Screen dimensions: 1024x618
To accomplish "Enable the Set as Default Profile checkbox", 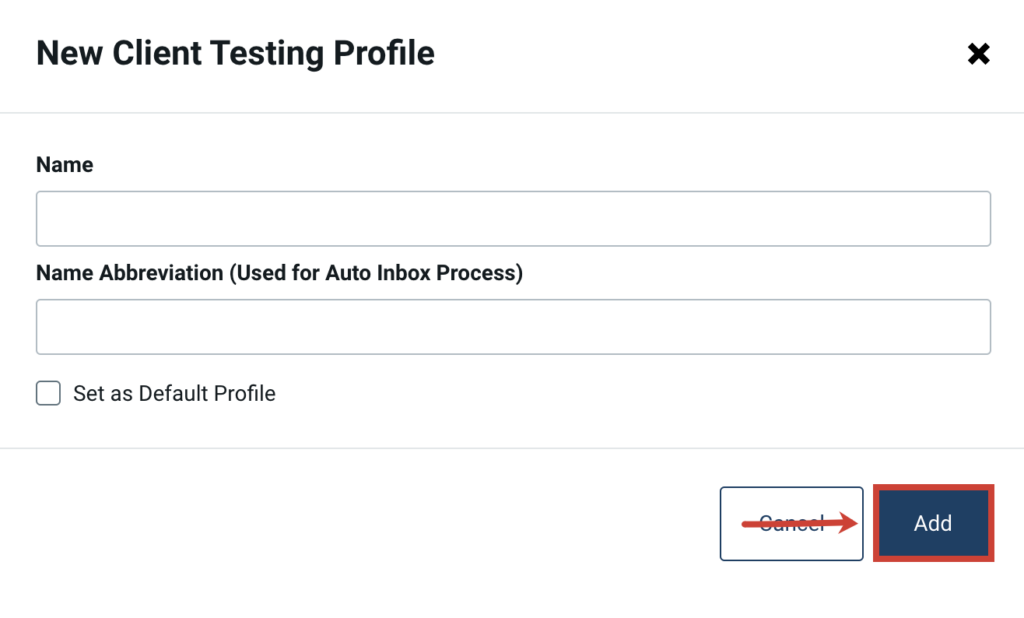I will point(48,393).
